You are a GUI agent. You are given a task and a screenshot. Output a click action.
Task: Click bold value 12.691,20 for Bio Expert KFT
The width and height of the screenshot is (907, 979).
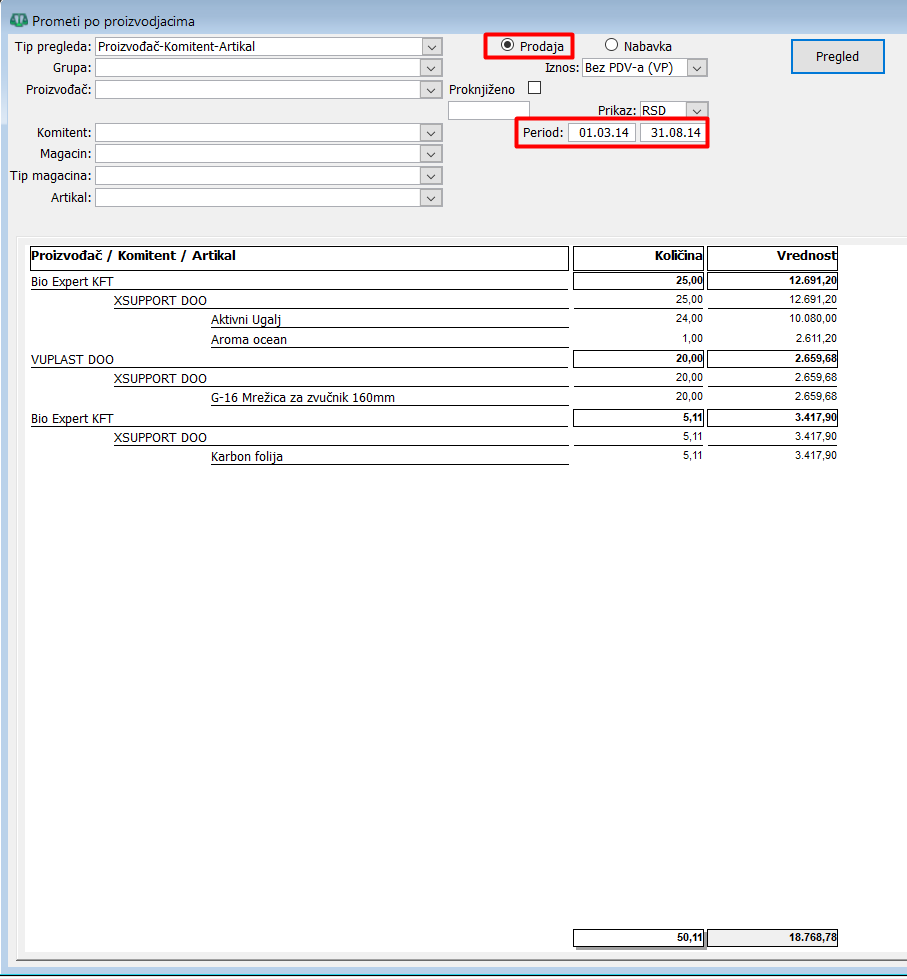point(772,281)
